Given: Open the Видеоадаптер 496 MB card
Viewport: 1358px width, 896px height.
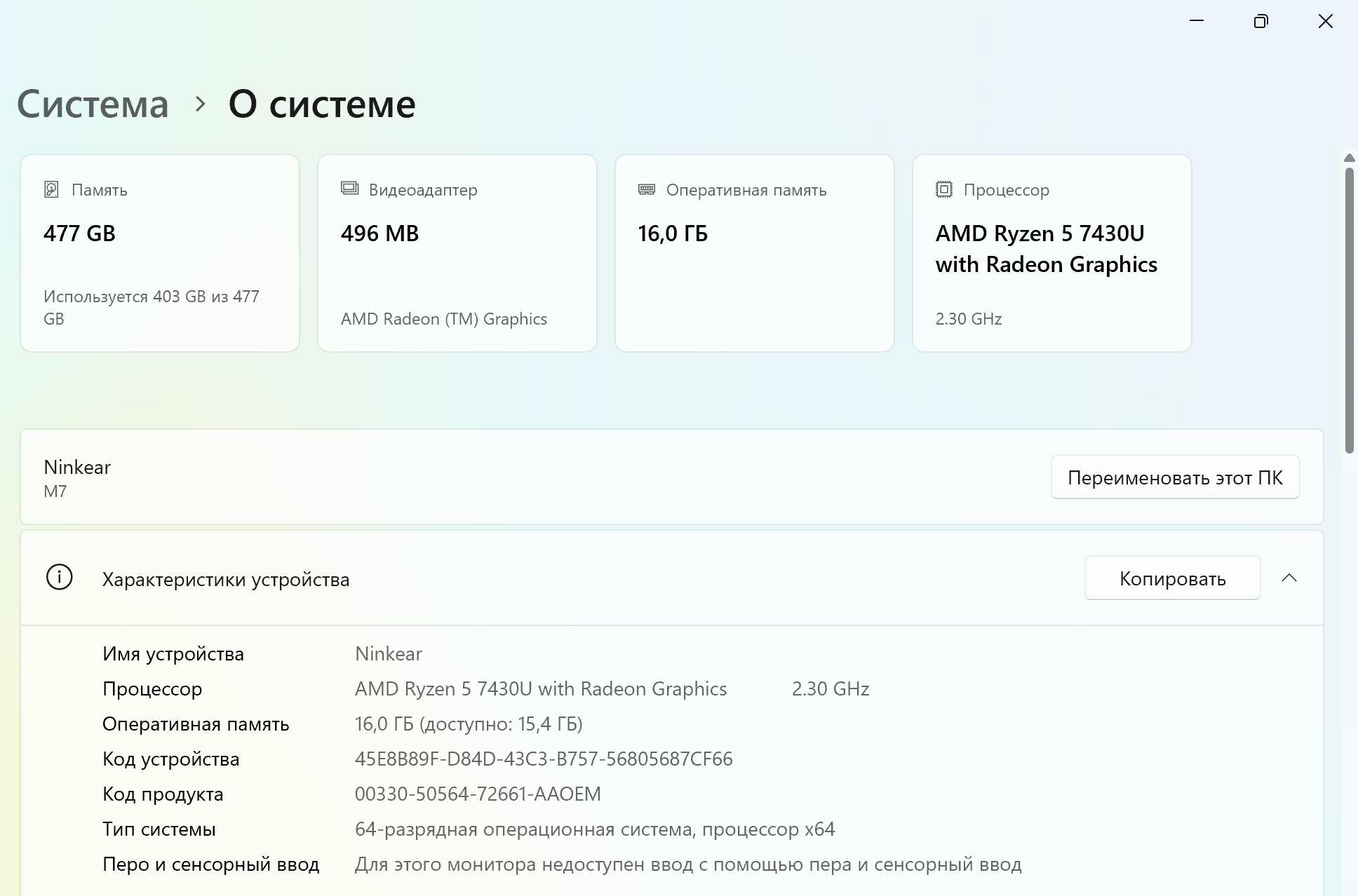Looking at the screenshot, I should [x=457, y=253].
